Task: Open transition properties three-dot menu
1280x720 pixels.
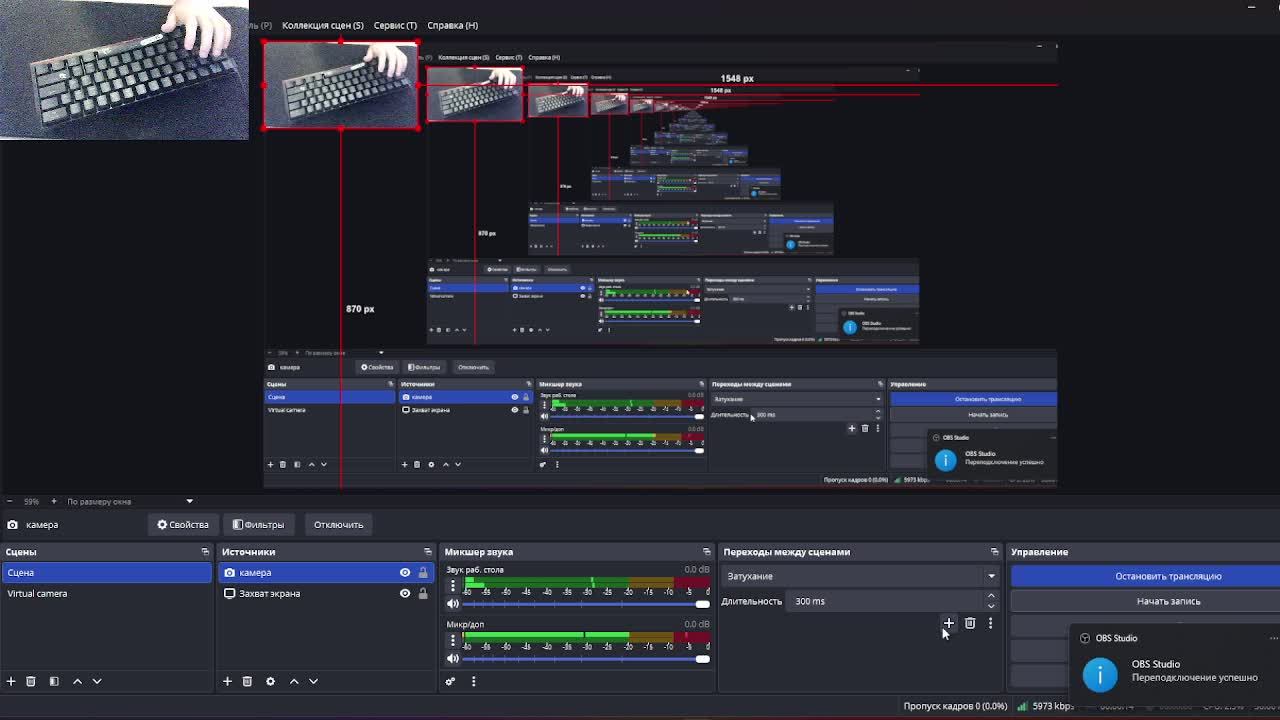Action: [x=990, y=623]
